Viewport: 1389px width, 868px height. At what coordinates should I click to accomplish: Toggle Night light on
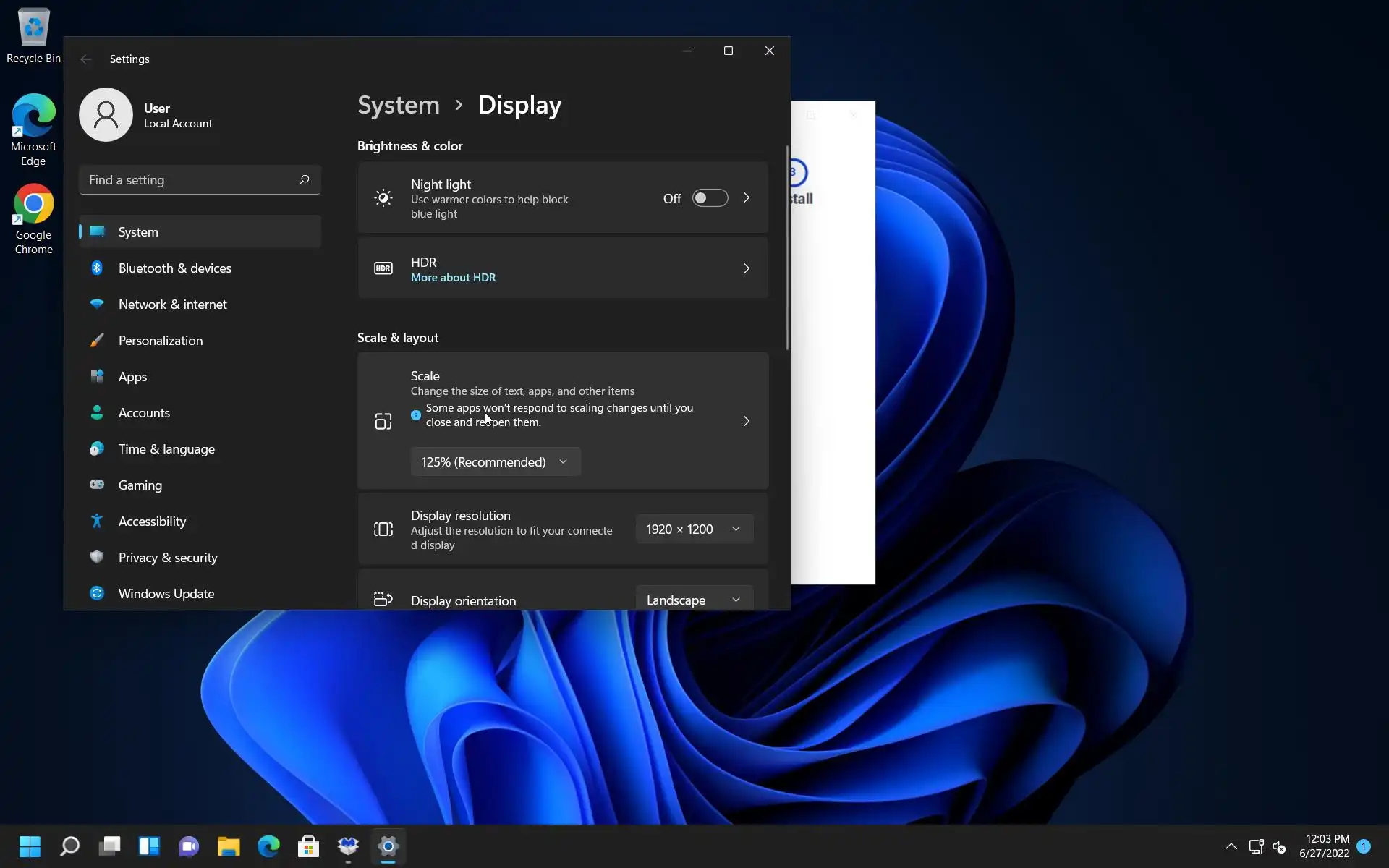tap(709, 198)
